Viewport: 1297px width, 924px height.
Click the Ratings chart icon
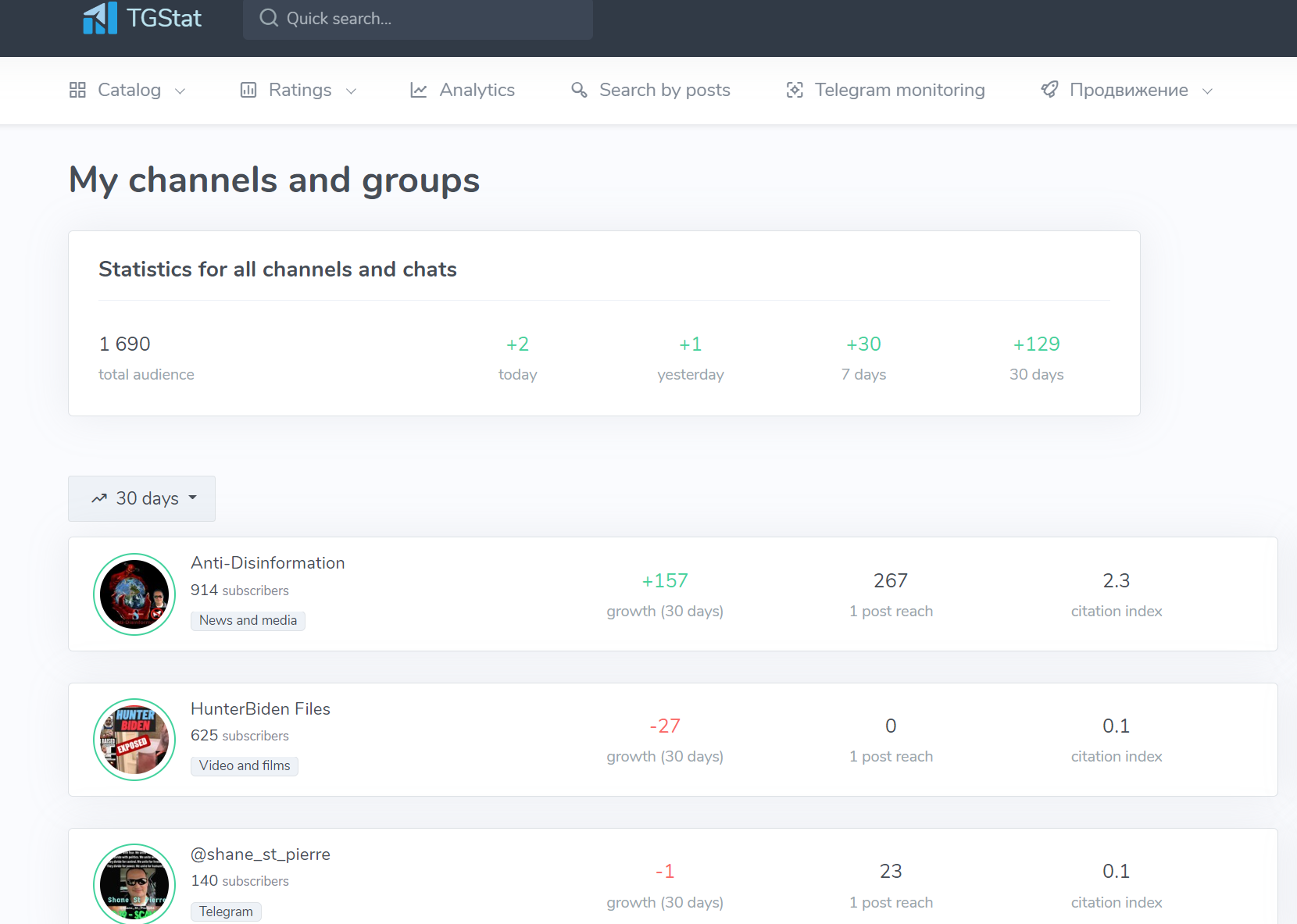pos(248,90)
